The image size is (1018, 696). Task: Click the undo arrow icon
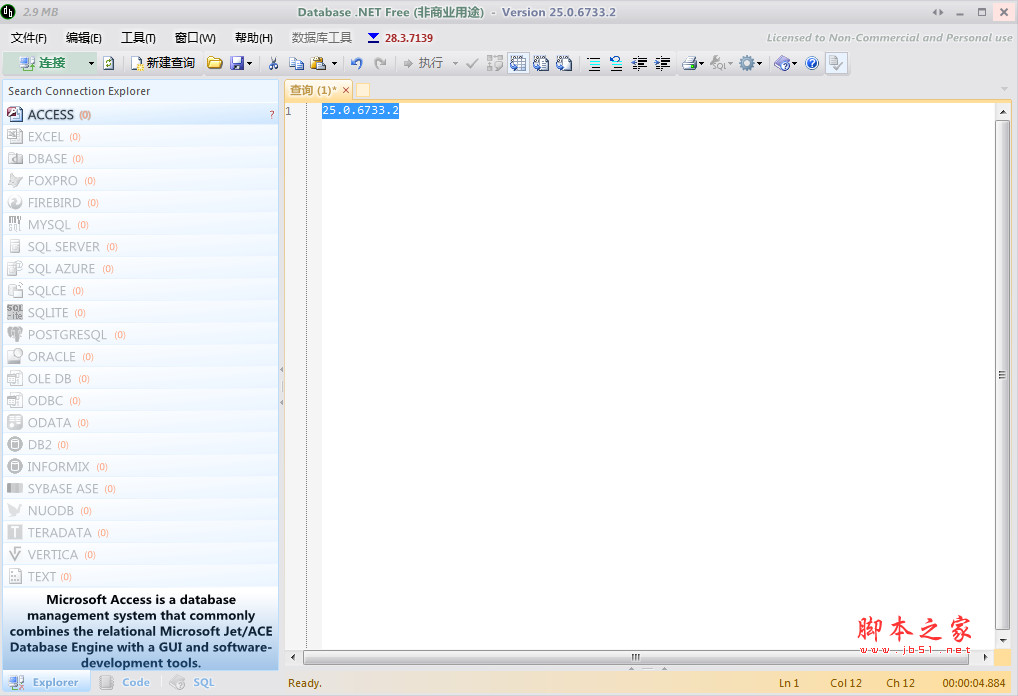click(x=356, y=63)
